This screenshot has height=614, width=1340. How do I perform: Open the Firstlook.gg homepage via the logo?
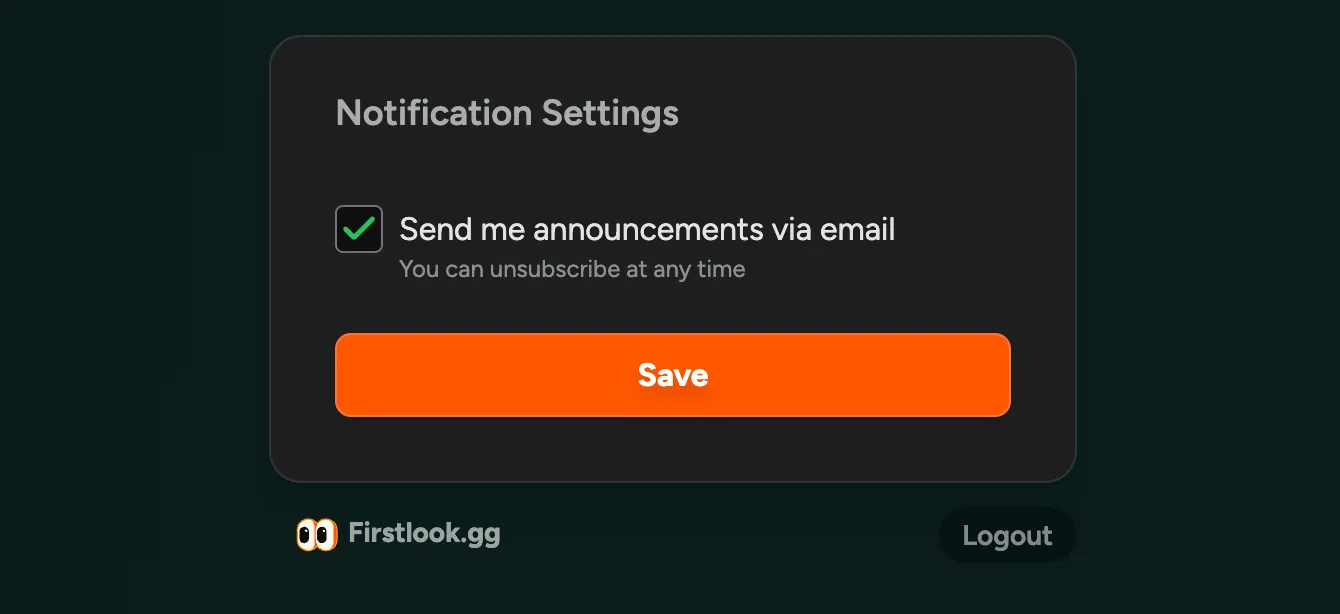click(x=400, y=534)
